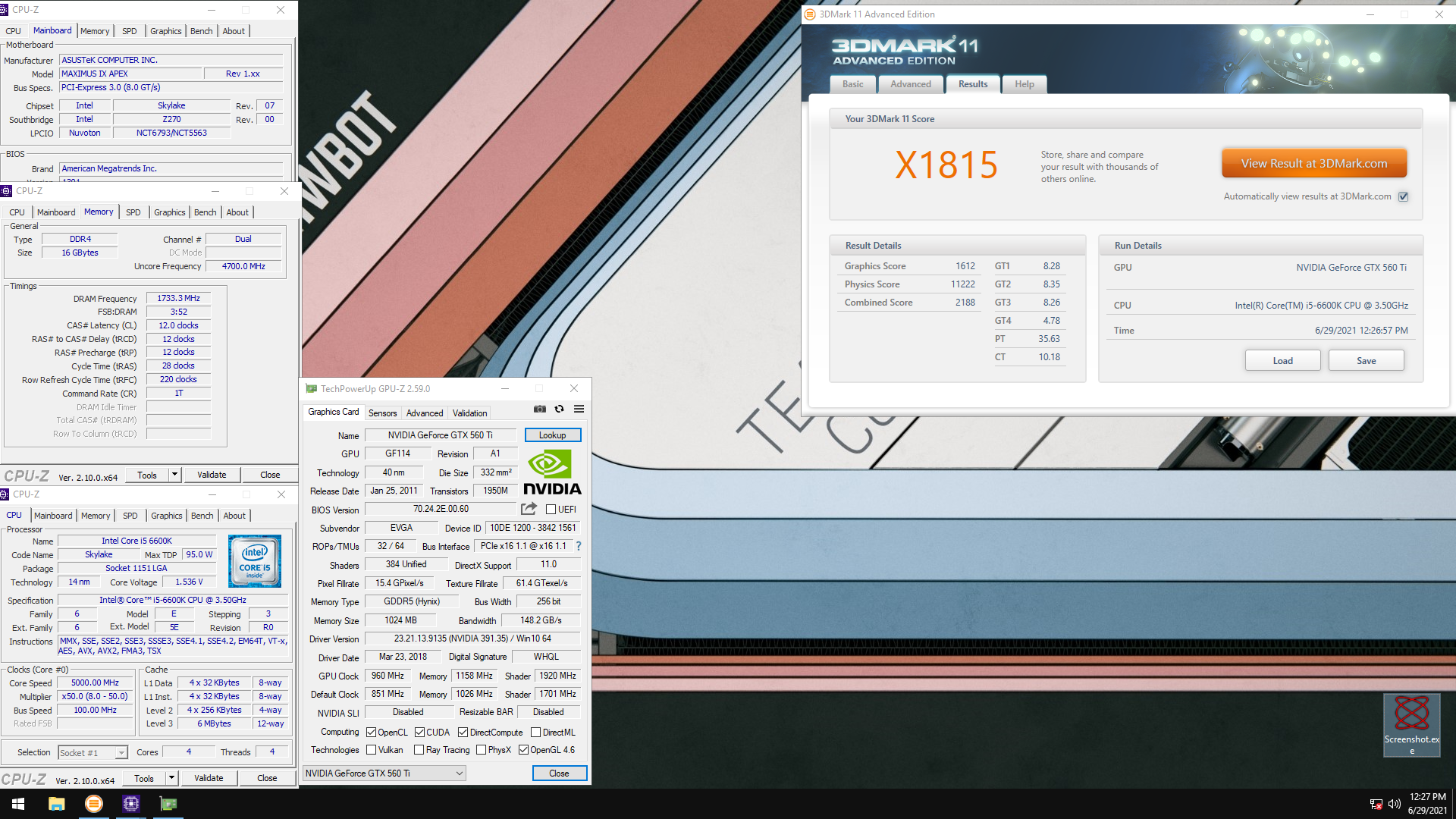
Task: Click Close in bottom CPU-Z window
Action: coord(267,778)
